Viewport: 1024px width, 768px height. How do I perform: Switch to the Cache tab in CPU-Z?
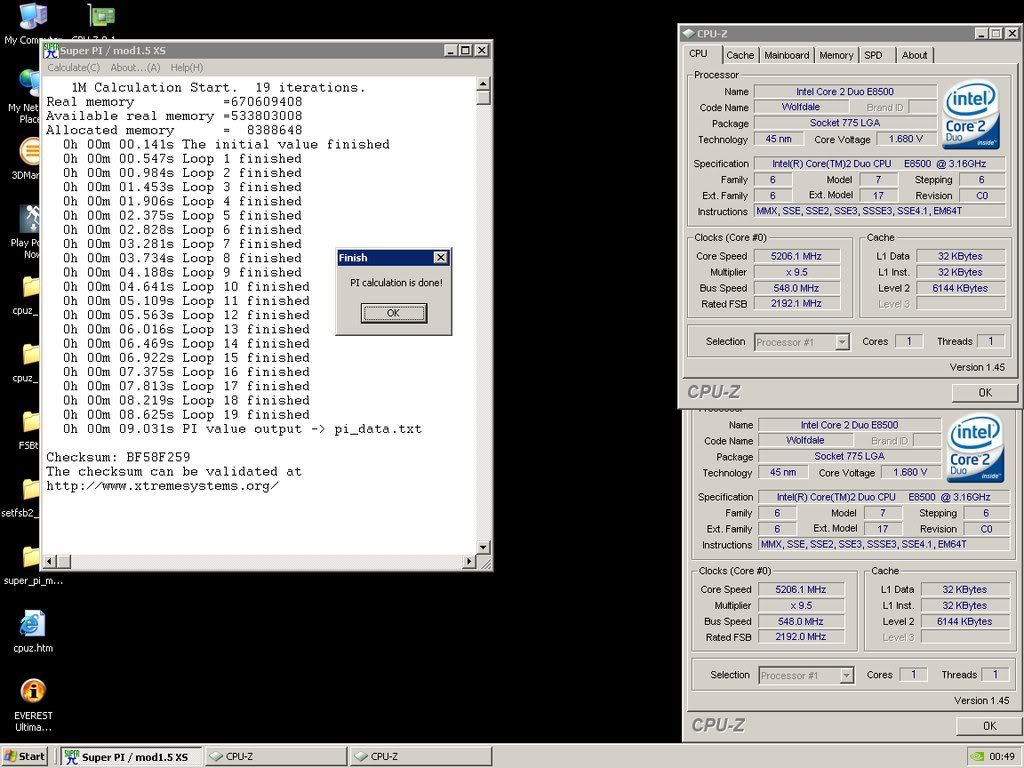point(740,56)
